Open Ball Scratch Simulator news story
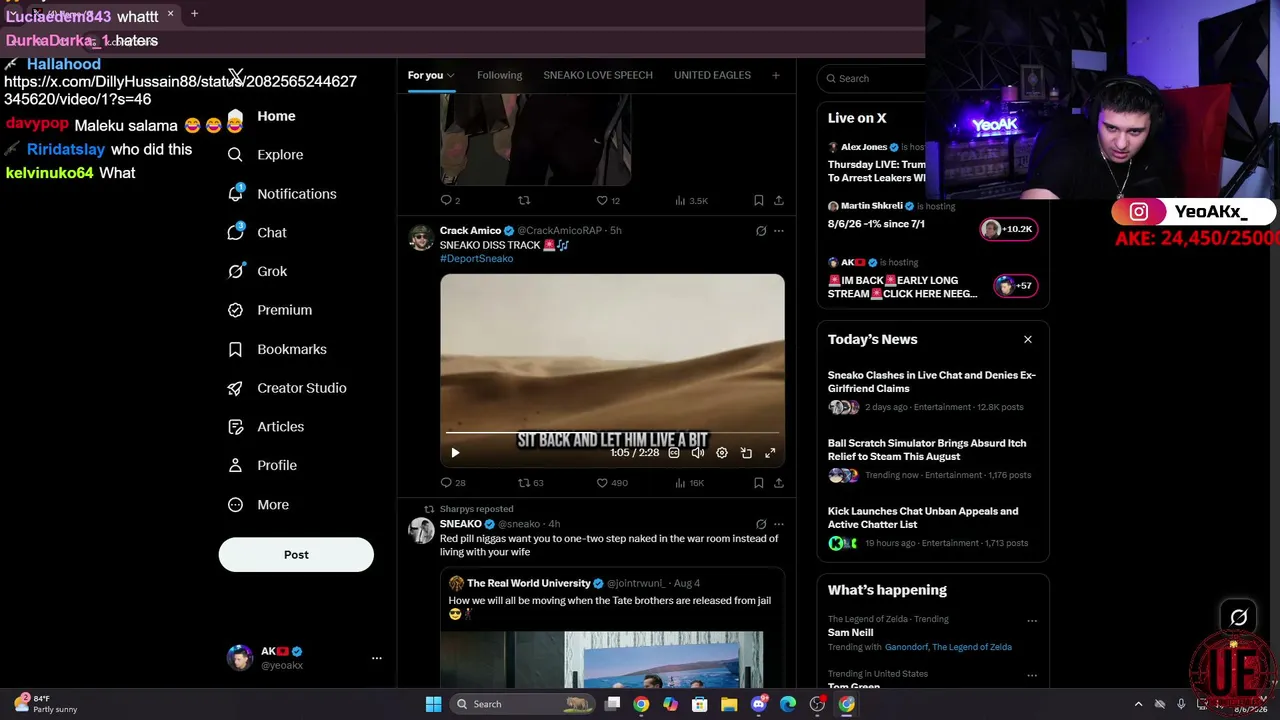Viewport: 1280px width, 720px height. 932,458
